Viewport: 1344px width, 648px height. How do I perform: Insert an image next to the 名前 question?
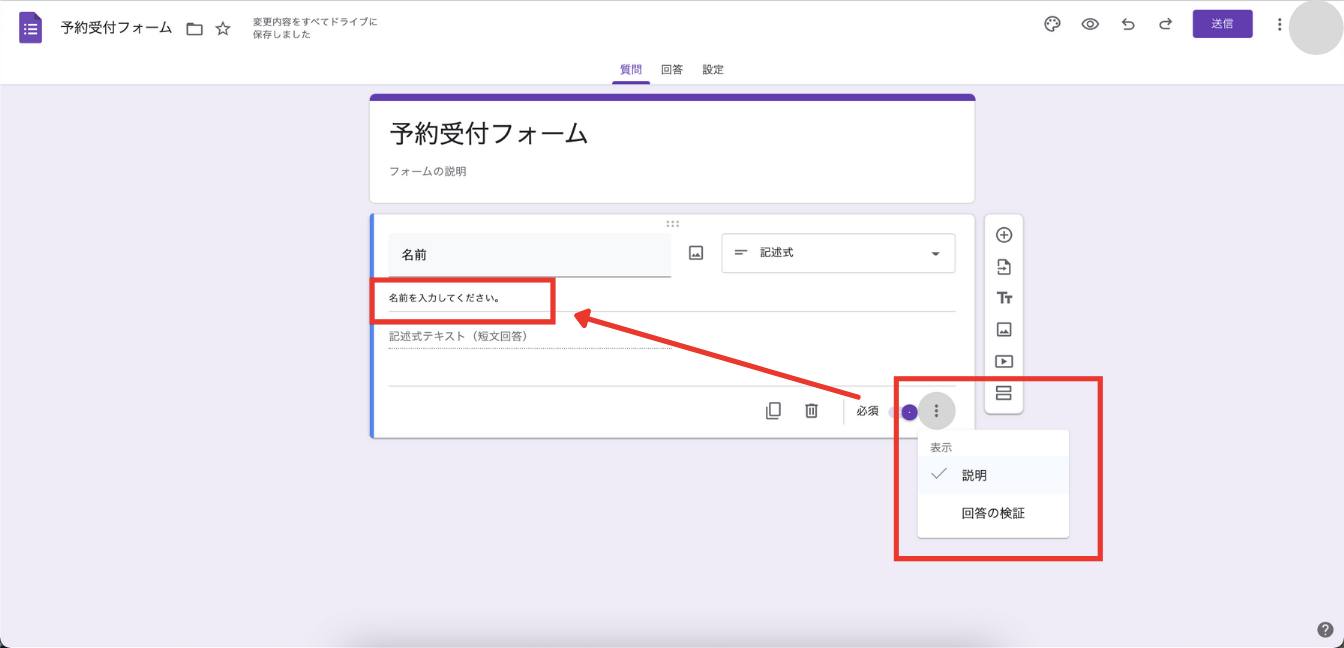[x=694, y=252]
